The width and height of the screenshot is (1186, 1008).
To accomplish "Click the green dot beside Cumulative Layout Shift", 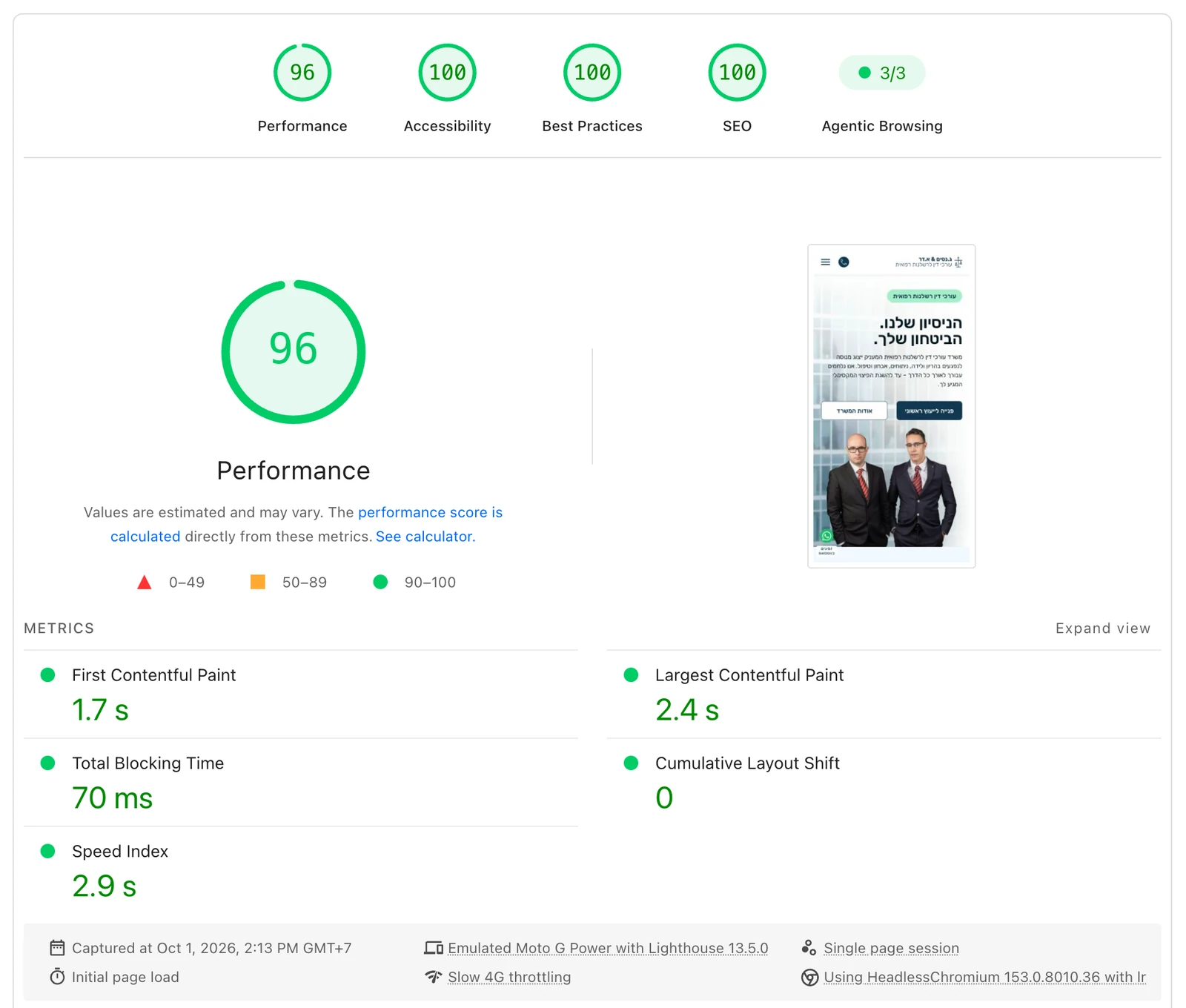I will (x=631, y=763).
